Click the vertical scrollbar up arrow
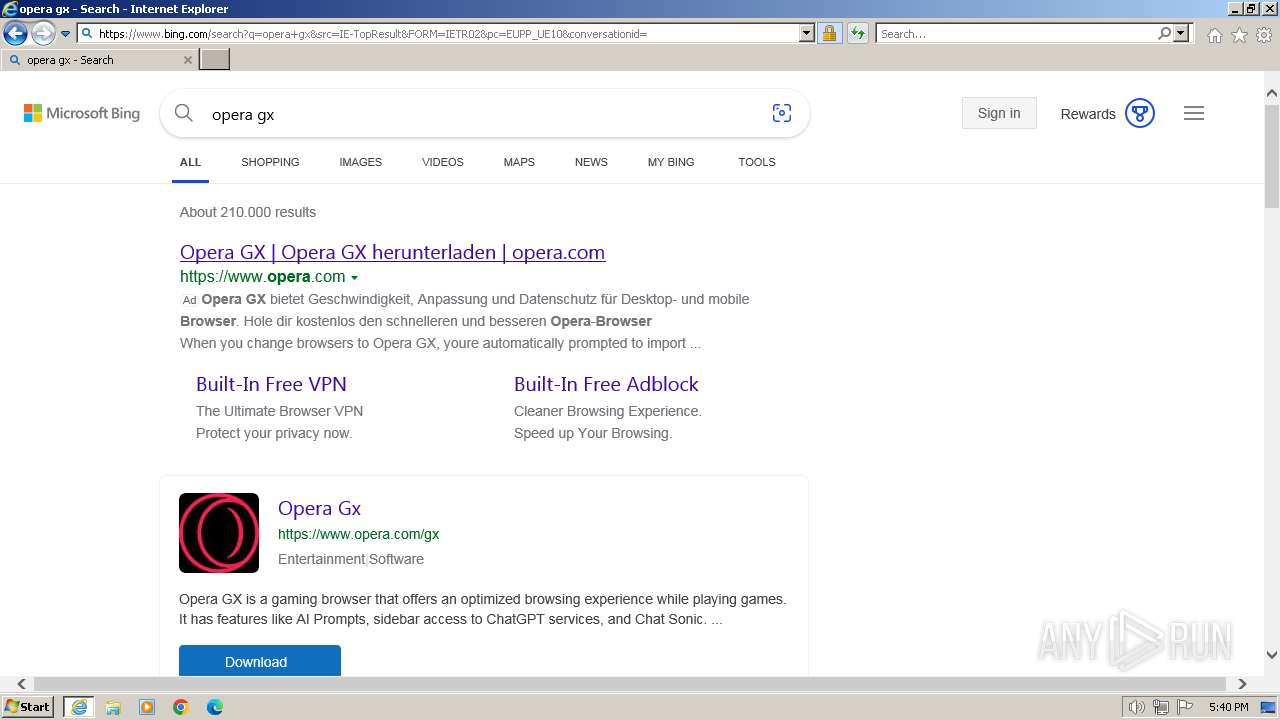This screenshot has height=720, width=1280. coord(1272,93)
